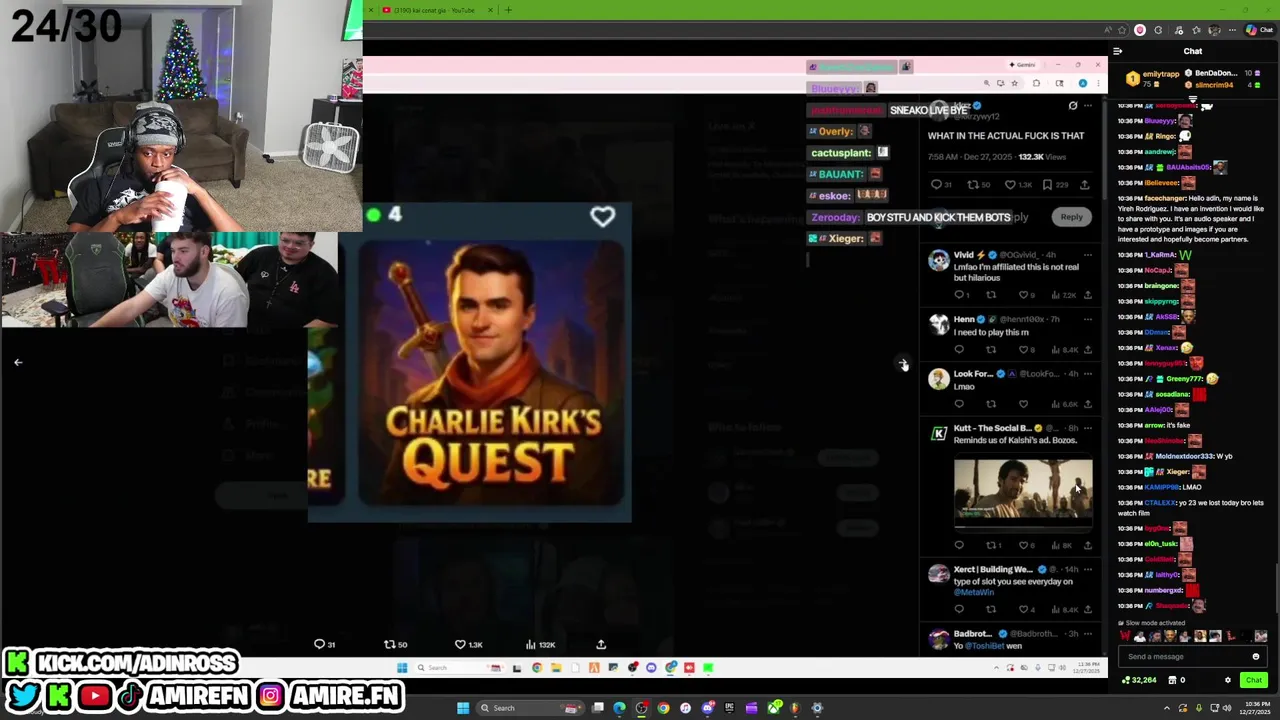Go to previous image with left arrow
The image size is (1280, 720).
click(18, 362)
